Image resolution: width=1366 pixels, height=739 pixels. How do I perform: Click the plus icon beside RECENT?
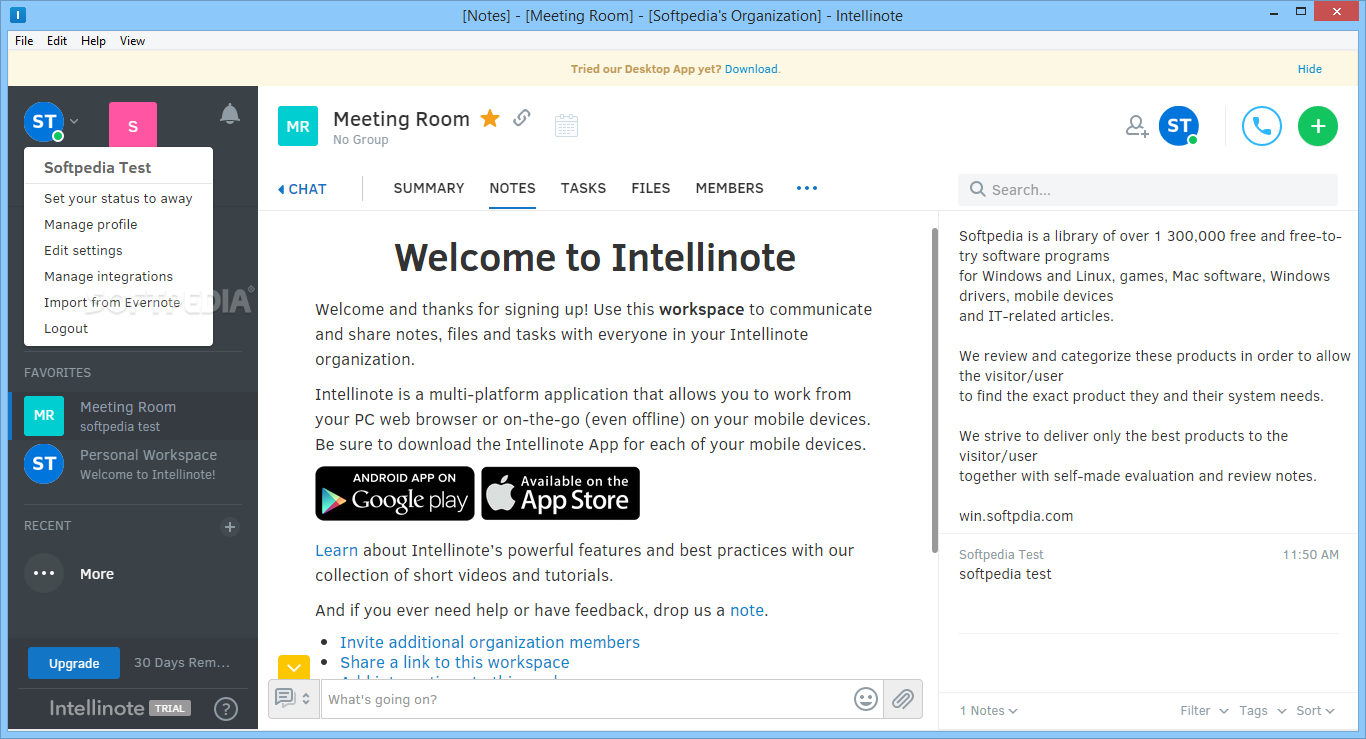click(x=230, y=526)
